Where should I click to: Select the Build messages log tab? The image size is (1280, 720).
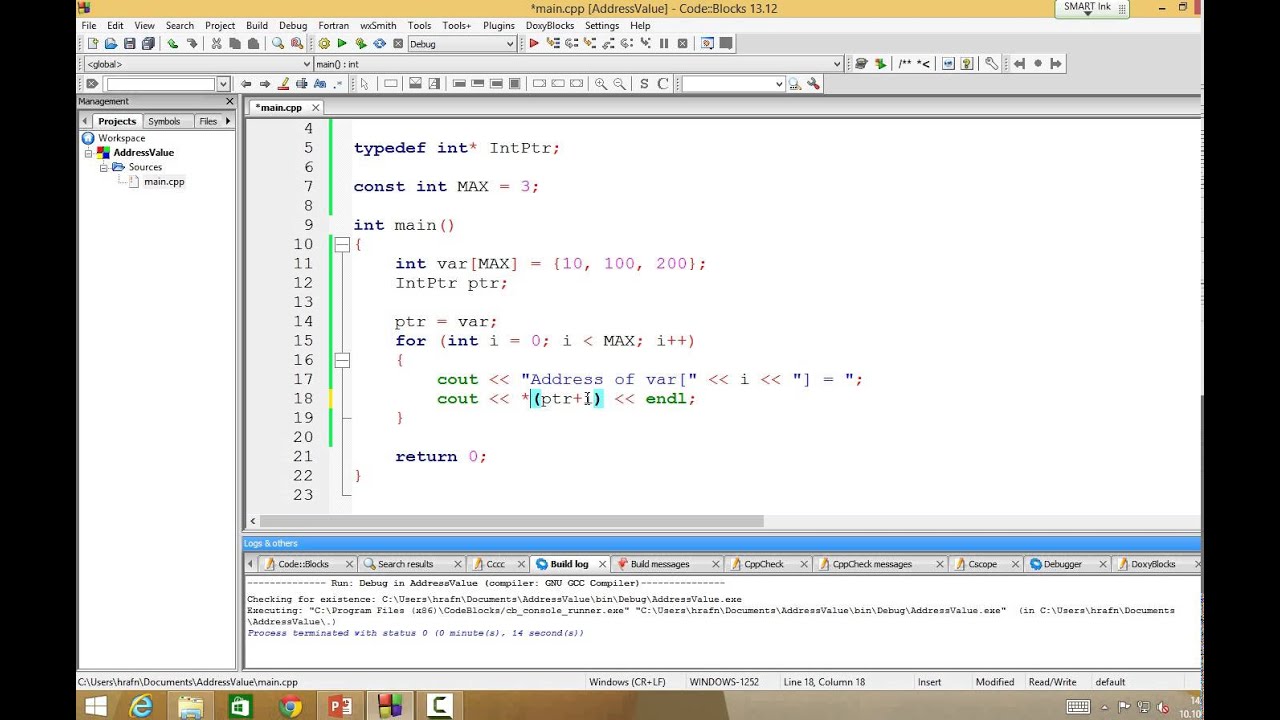click(660, 564)
